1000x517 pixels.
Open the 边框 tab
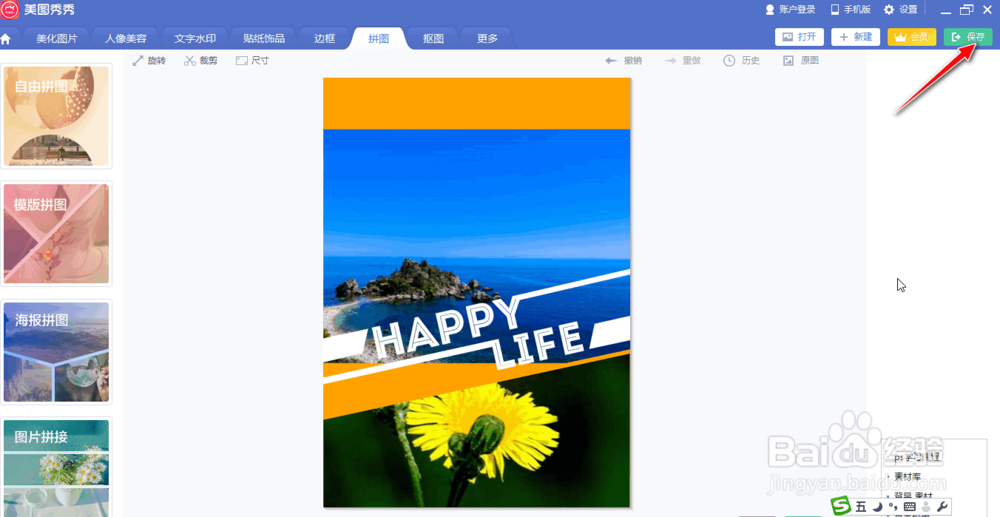pyautogui.click(x=325, y=38)
